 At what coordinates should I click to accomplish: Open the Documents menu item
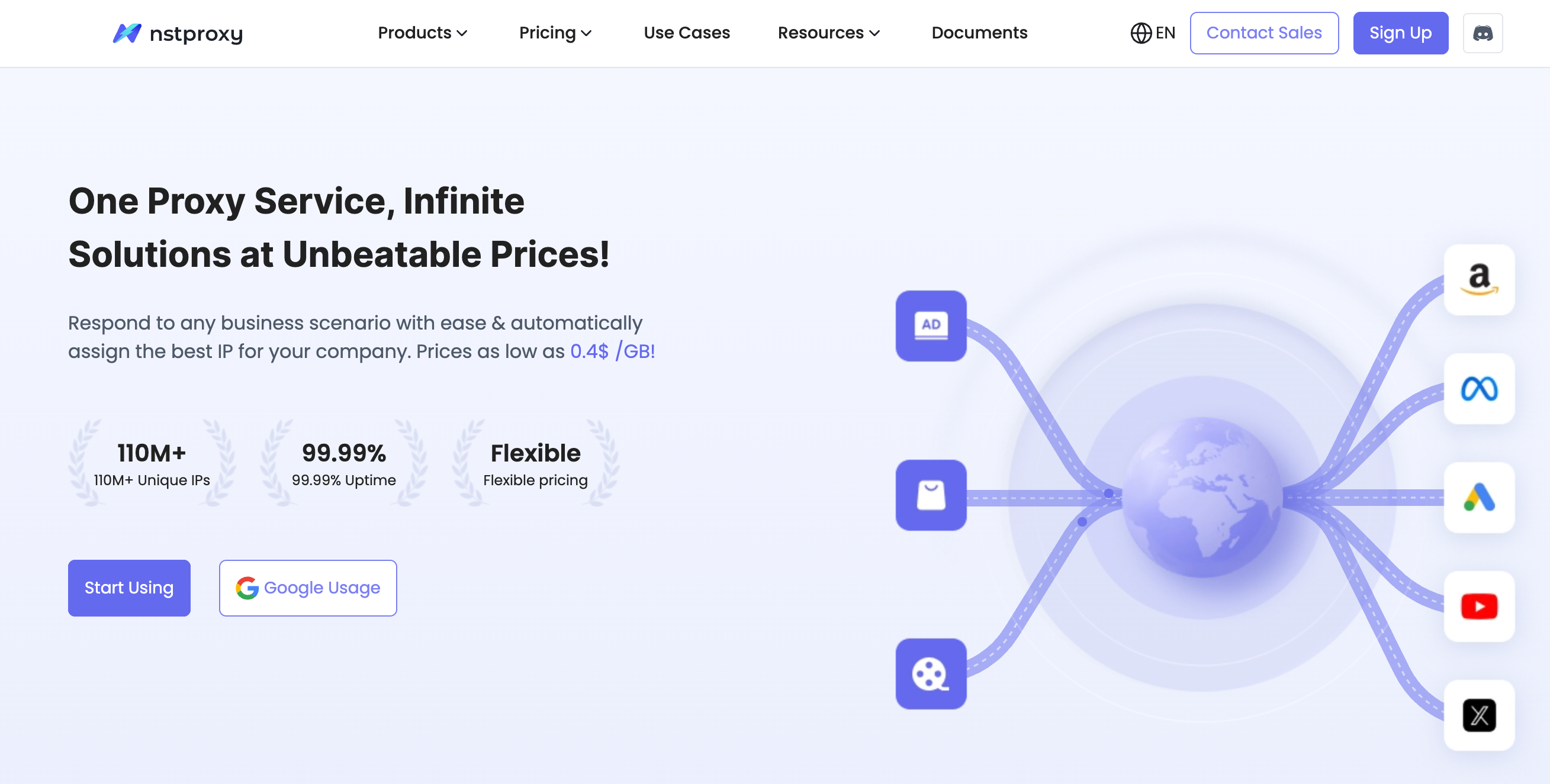[979, 33]
